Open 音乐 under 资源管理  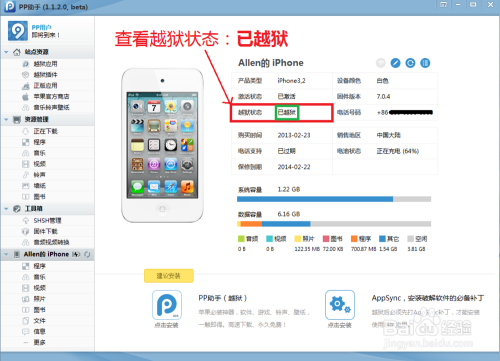(x=39, y=153)
